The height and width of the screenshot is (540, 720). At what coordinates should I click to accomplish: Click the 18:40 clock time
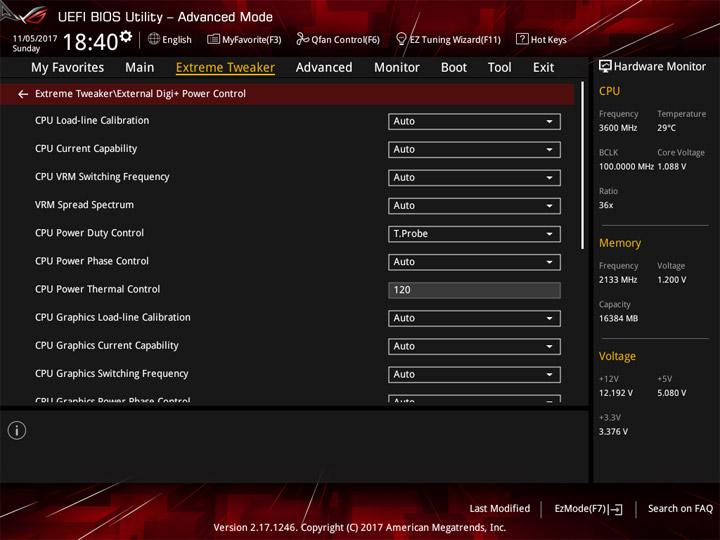point(90,42)
